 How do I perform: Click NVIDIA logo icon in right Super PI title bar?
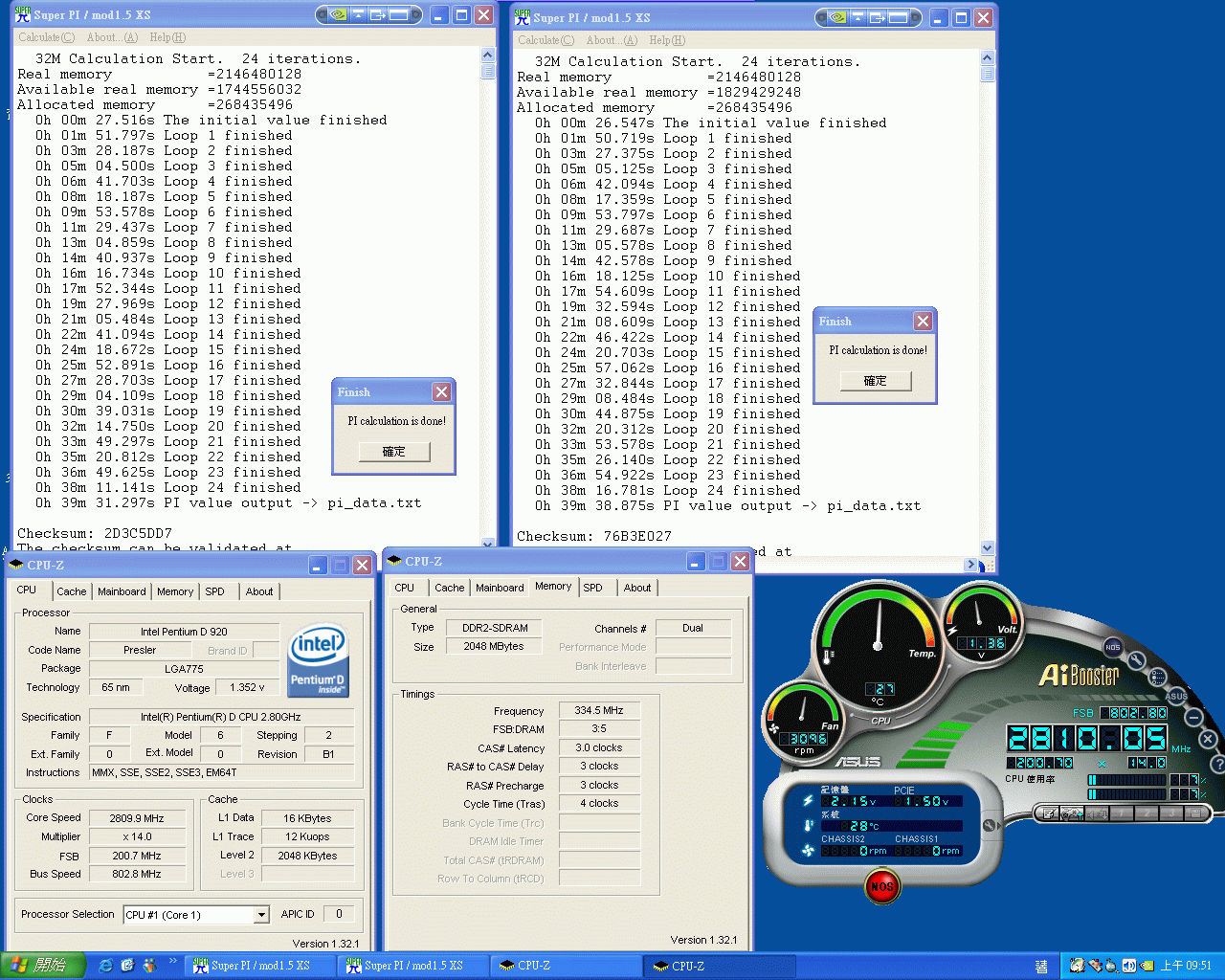(x=837, y=17)
